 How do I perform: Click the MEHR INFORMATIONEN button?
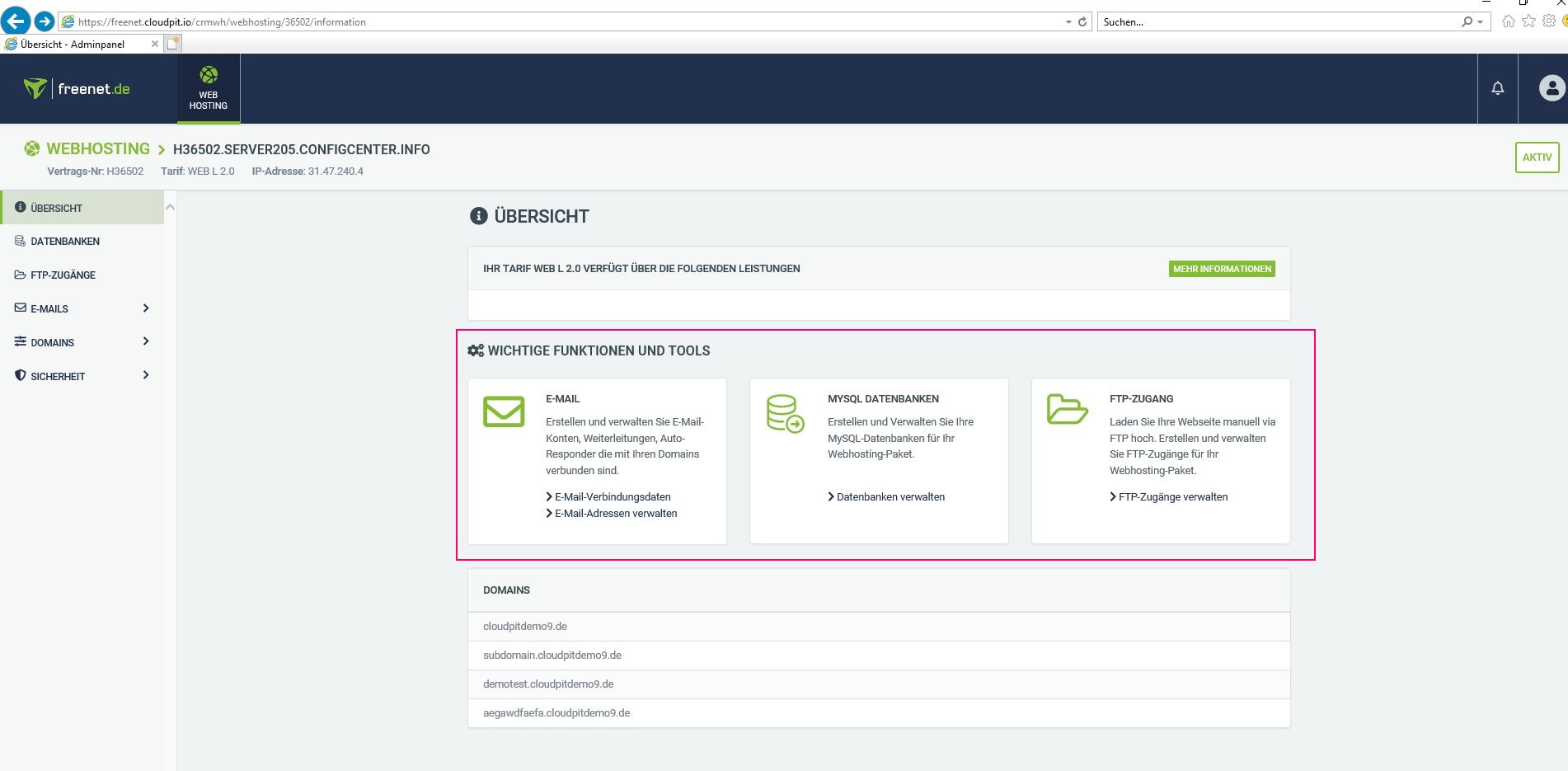pos(1221,268)
